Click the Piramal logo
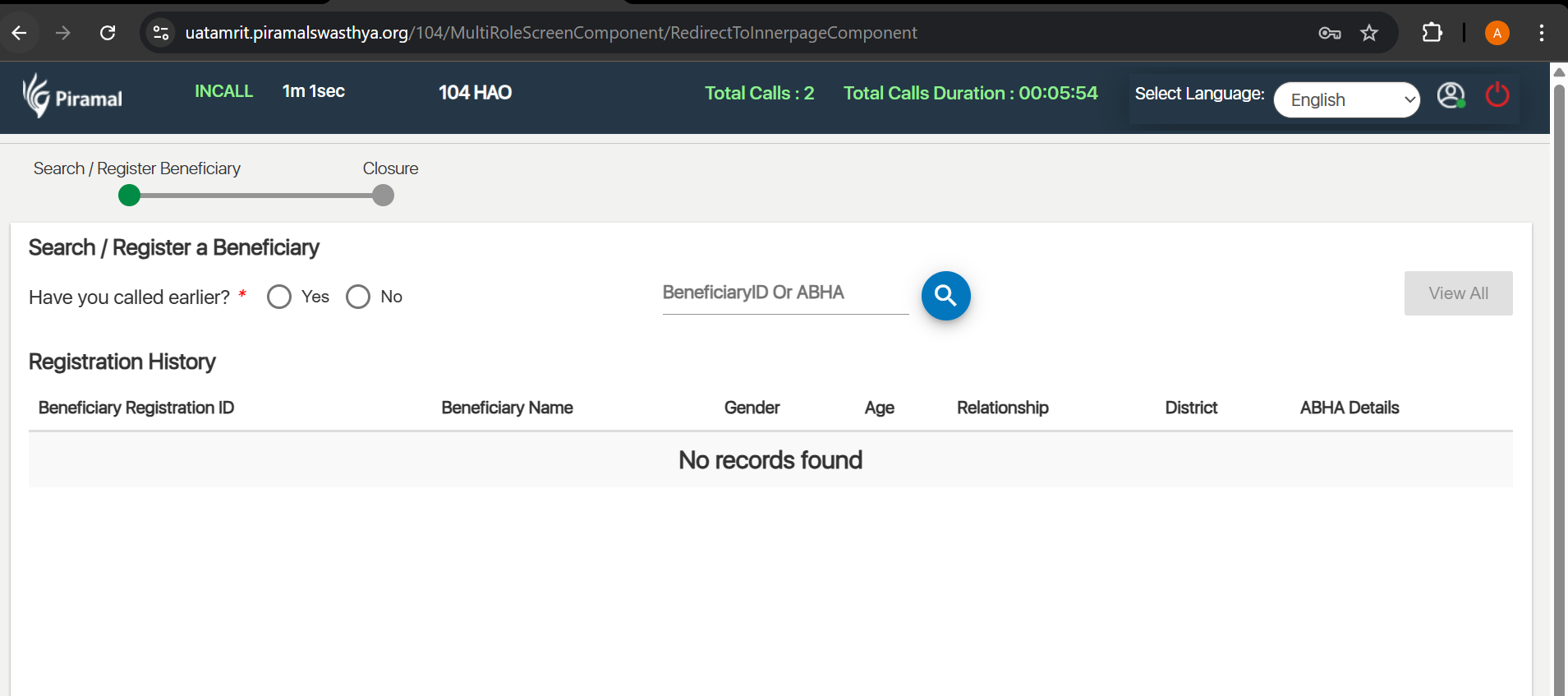Image resolution: width=1568 pixels, height=696 pixels. click(72, 96)
